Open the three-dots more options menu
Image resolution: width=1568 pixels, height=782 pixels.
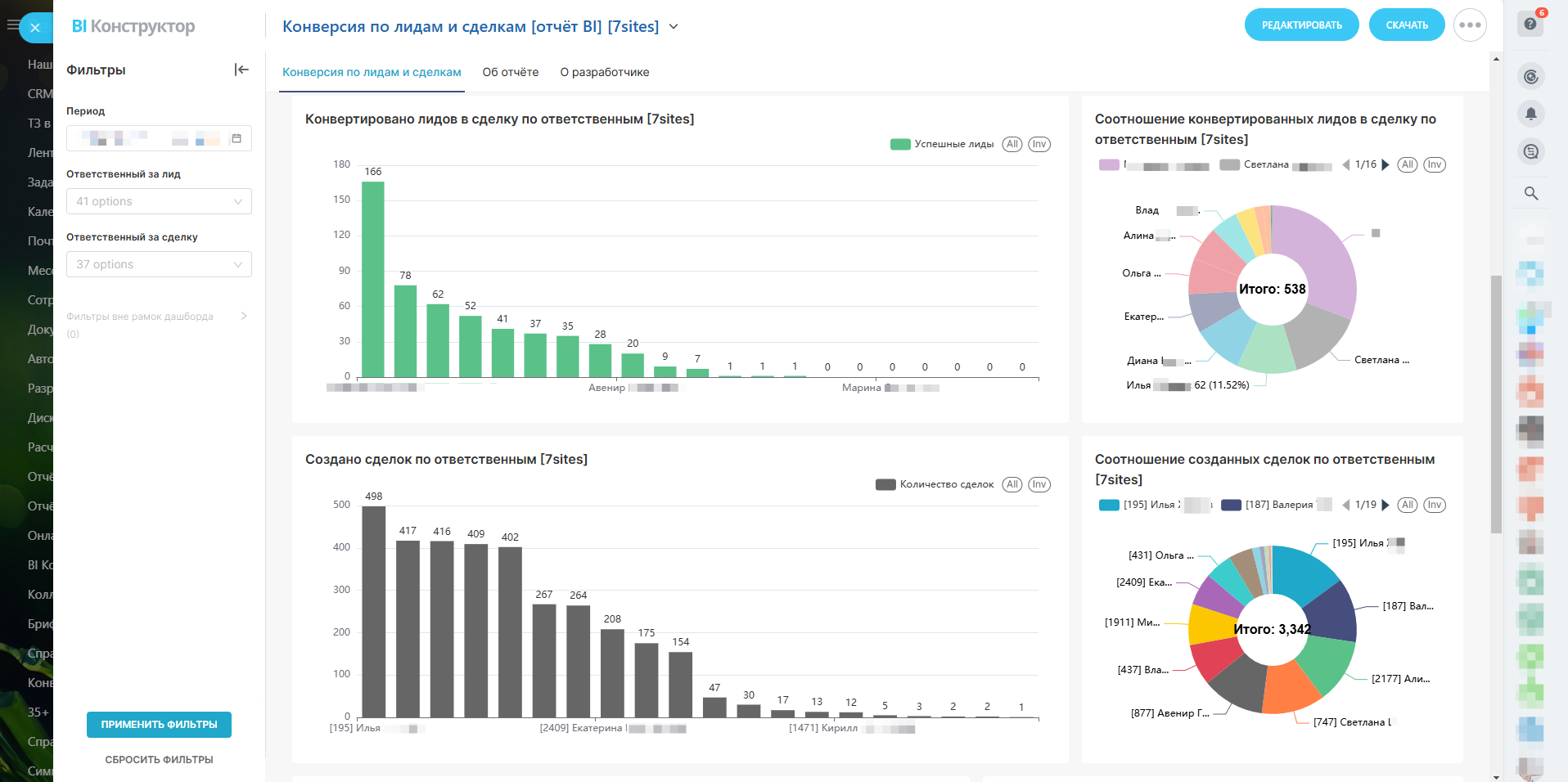coord(1470,25)
